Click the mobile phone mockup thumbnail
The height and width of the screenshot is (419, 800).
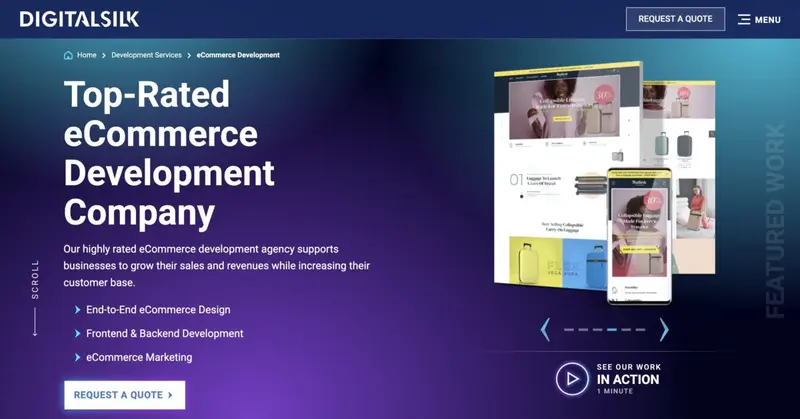tap(639, 236)
